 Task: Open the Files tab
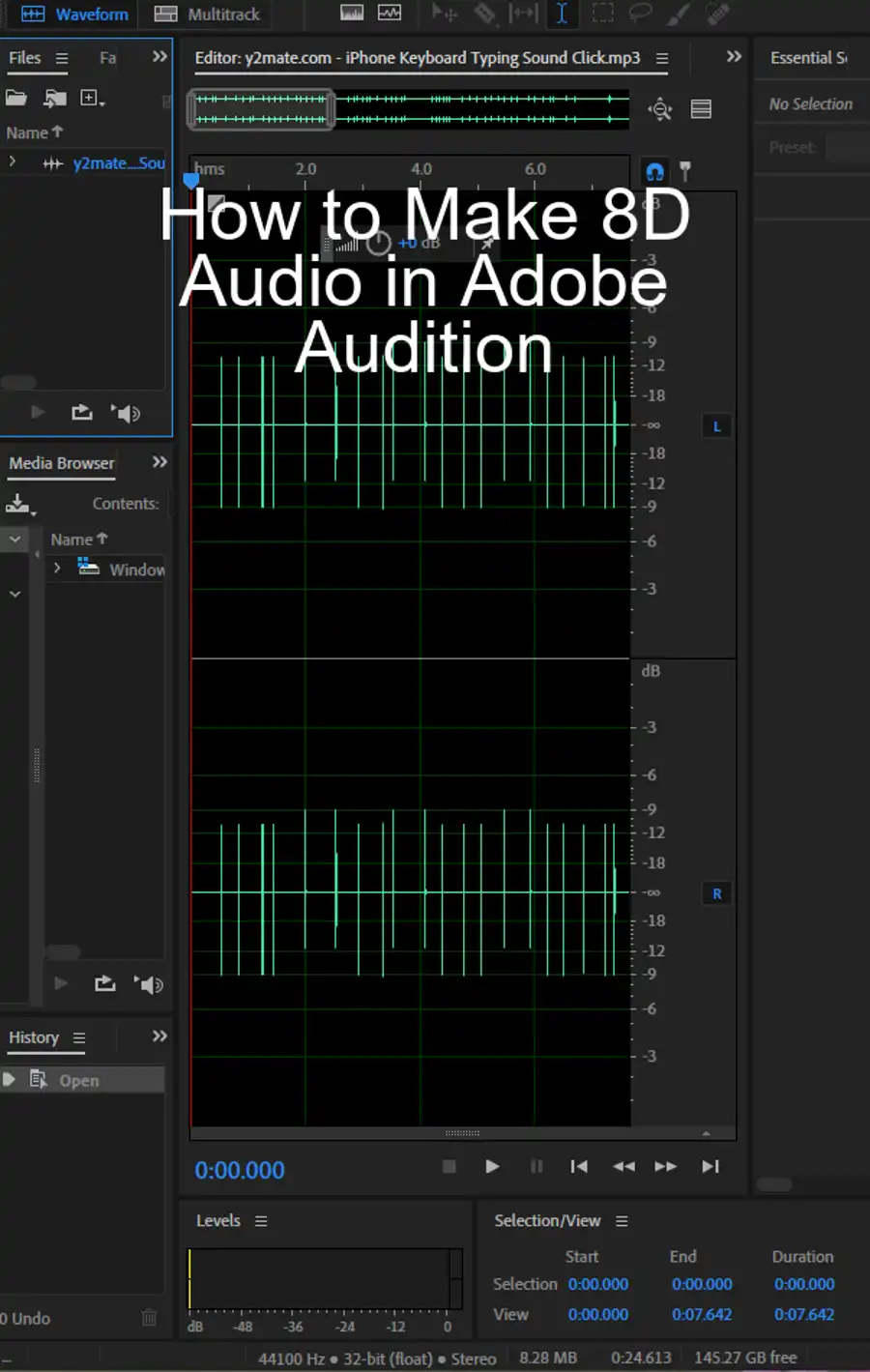tap(25, 58)
